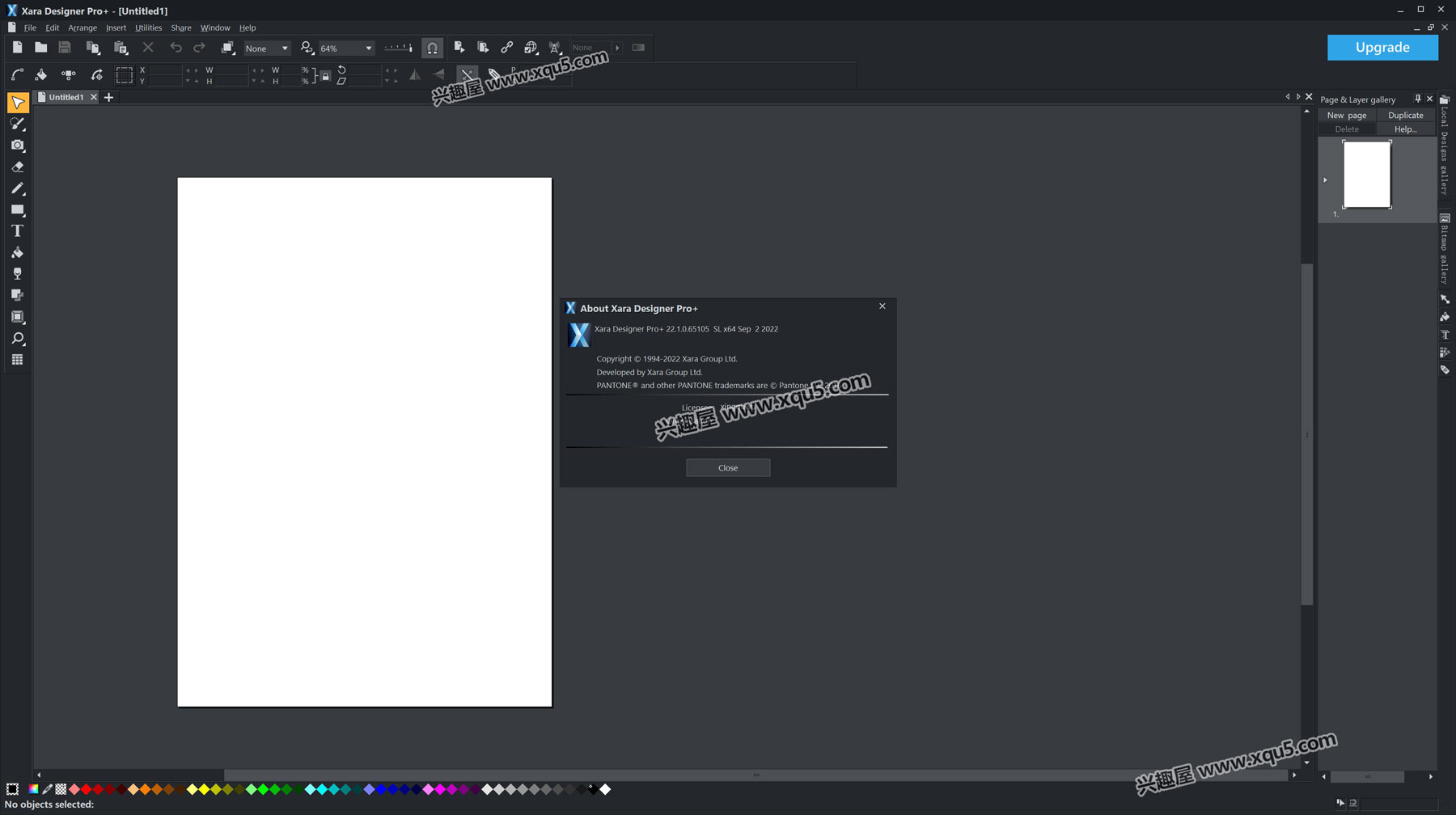Click the eyedropper color picker icon
This screenshot has width=1456, height=815.
47,789
